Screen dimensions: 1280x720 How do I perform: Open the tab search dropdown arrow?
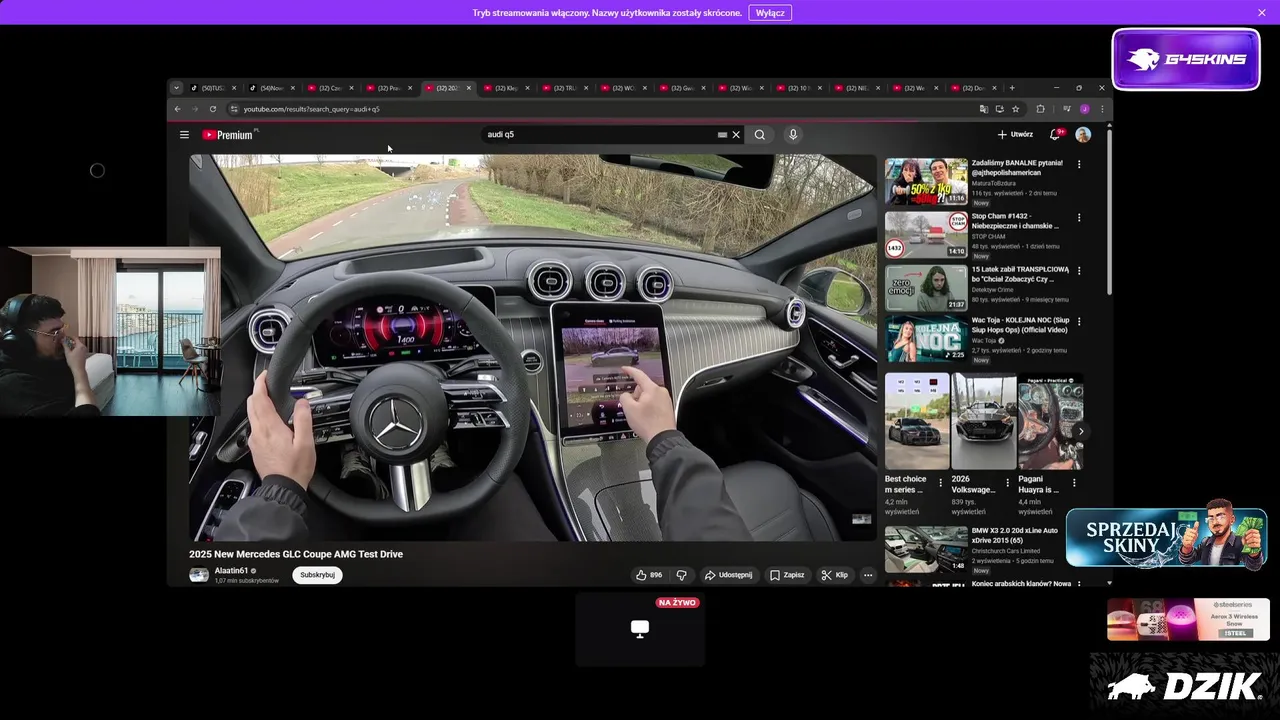point(176,88)
